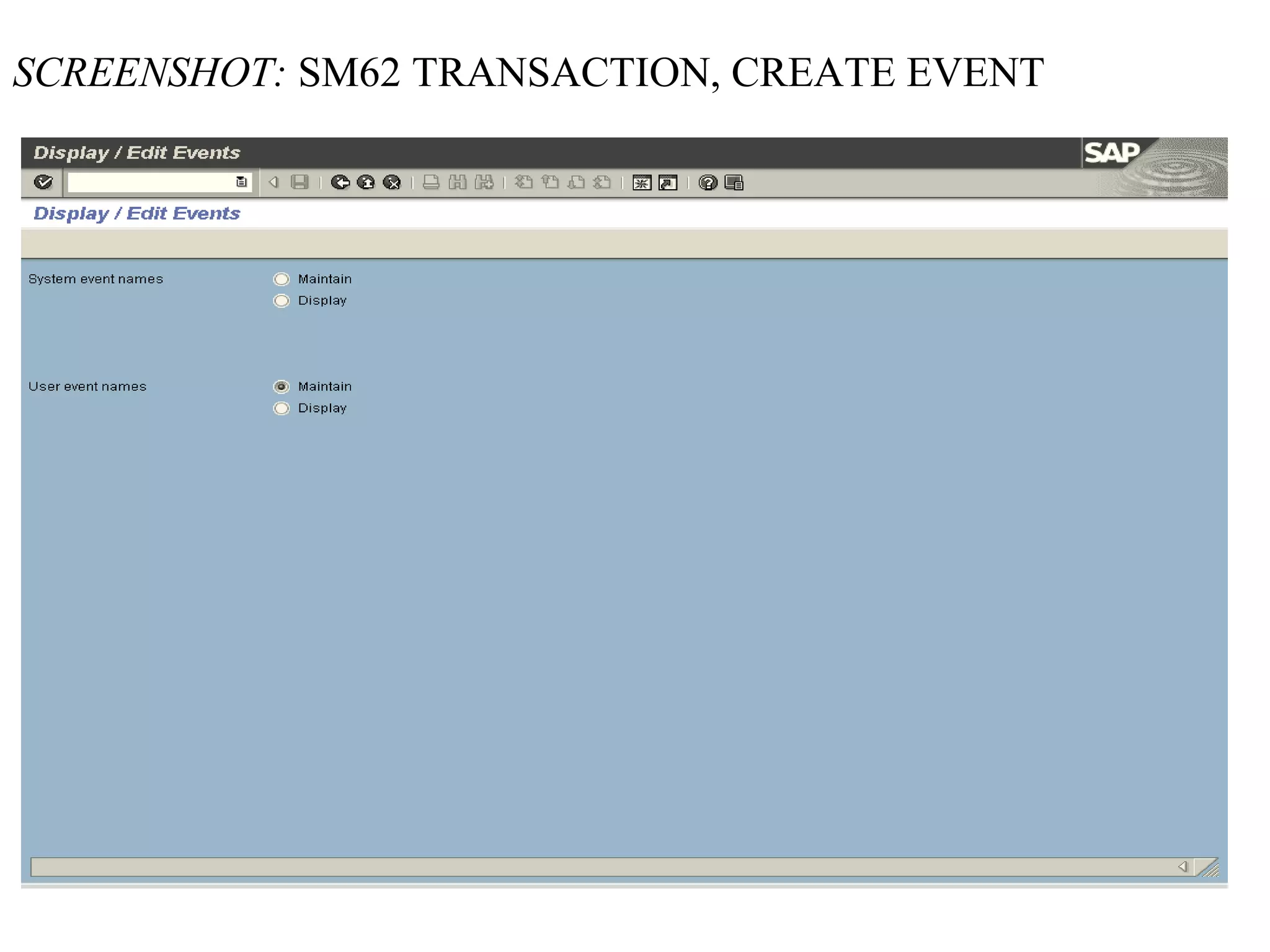Open the command field history dropdown
Screen dimensions: 1270x952
coord(241,182)
